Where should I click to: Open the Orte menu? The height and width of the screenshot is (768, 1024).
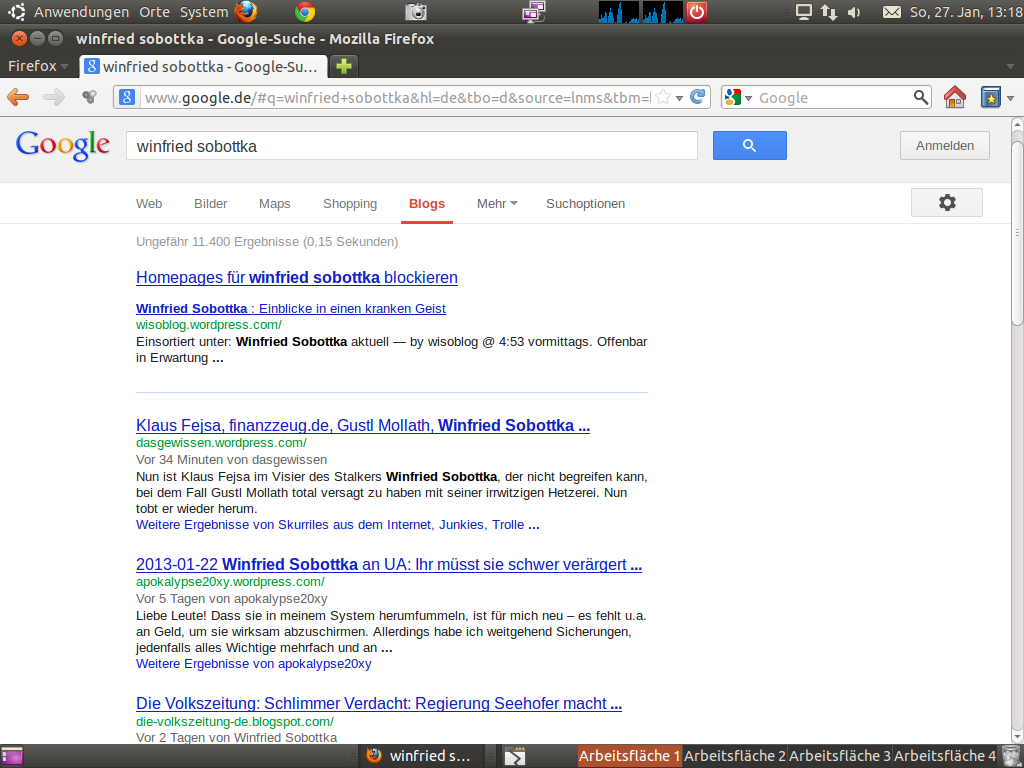154,12
